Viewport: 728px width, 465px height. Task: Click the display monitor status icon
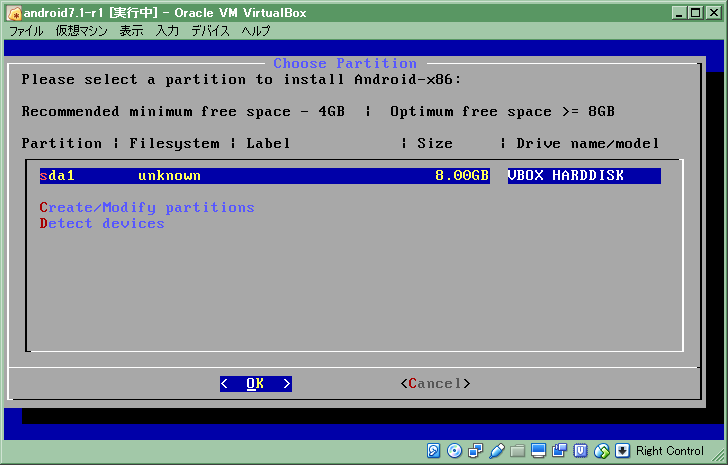(539, 451)
